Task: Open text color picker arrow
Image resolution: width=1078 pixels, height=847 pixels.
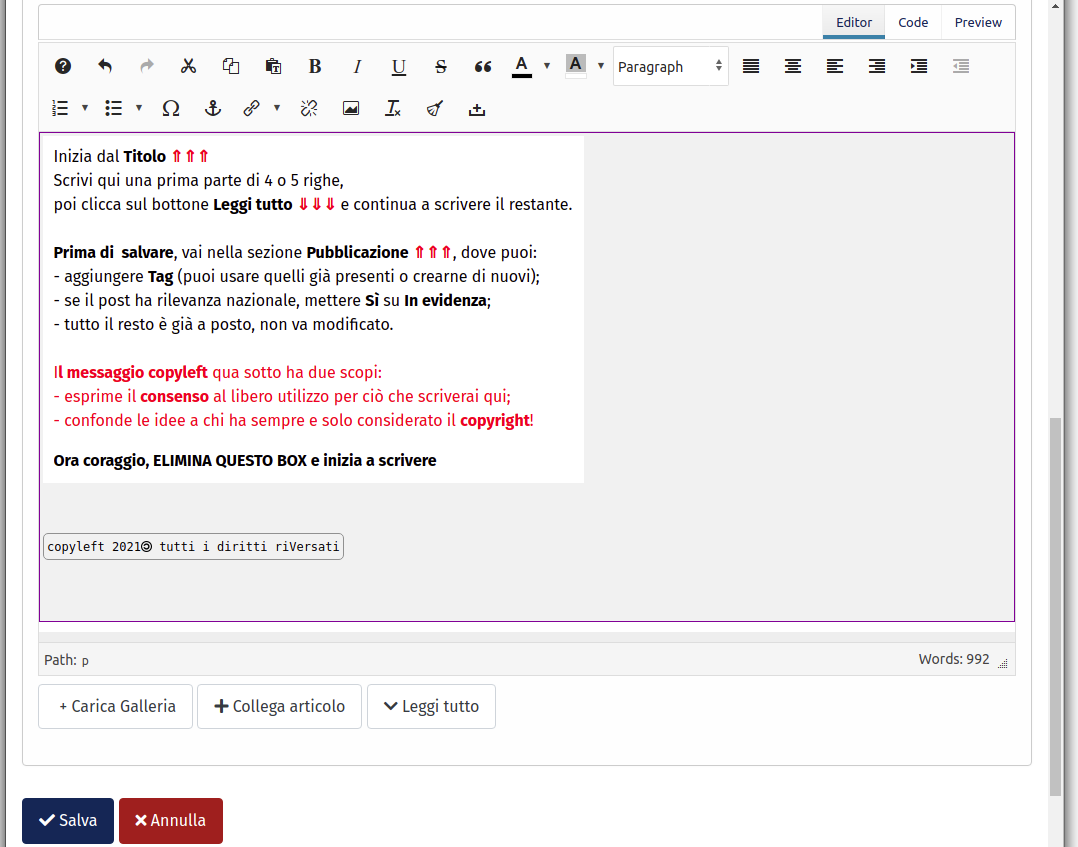Action: click(547, 67)
